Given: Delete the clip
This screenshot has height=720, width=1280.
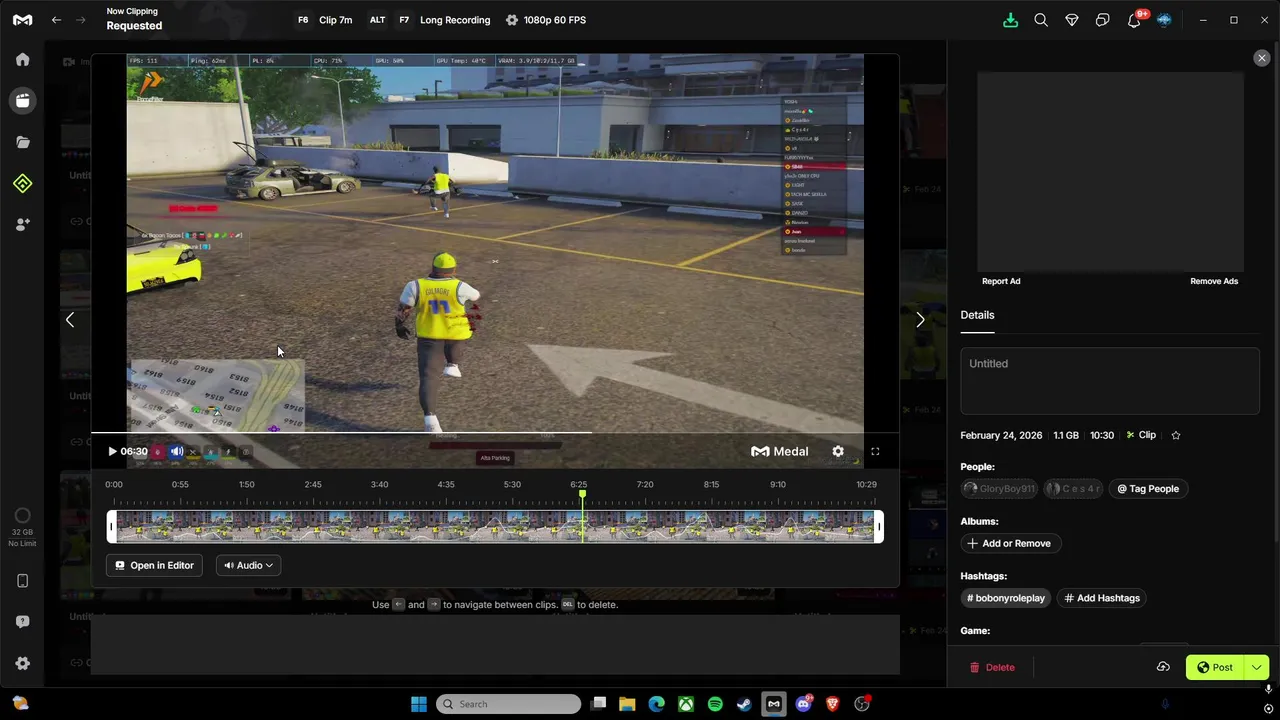Looking at the screenshot, I should (x=992, y=667).
